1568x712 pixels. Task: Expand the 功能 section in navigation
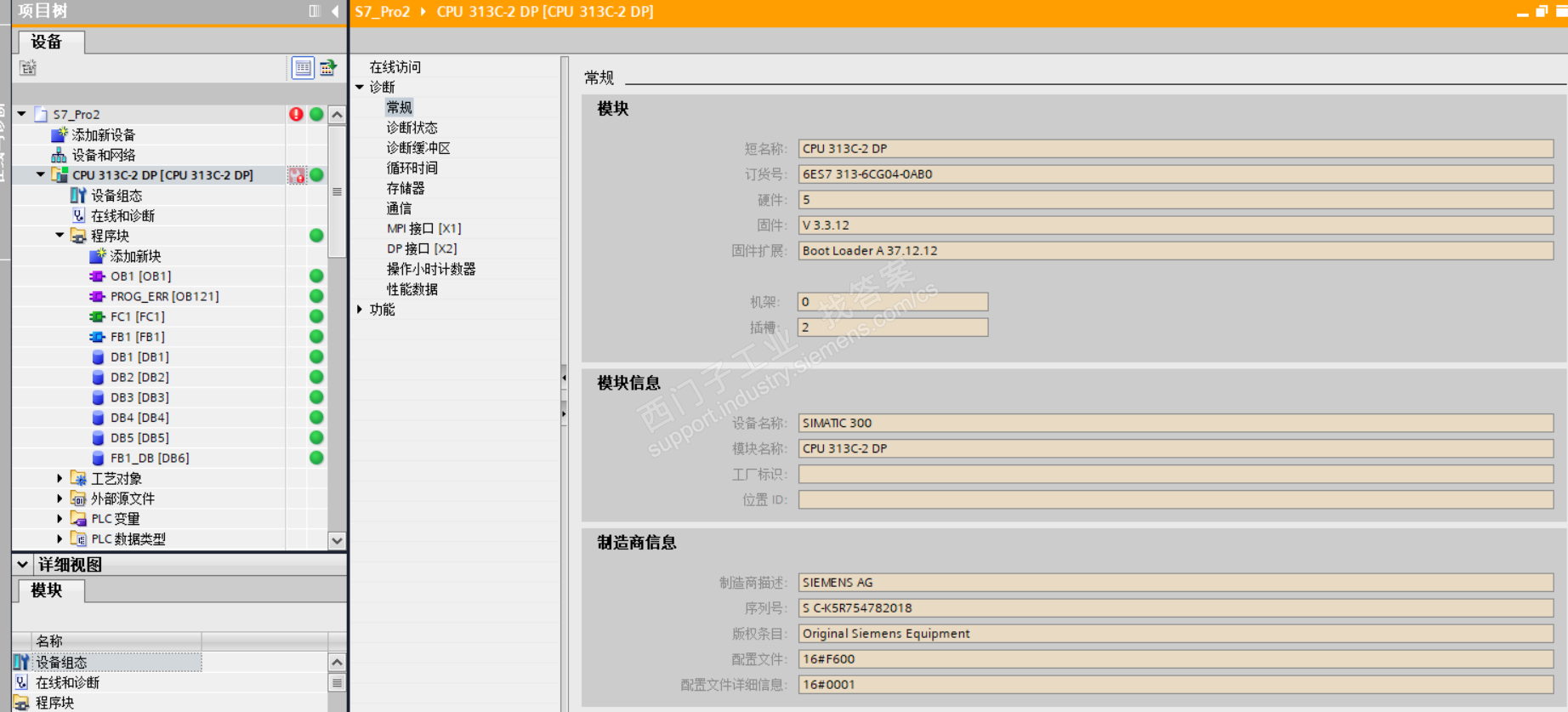[x=360, y=310]
